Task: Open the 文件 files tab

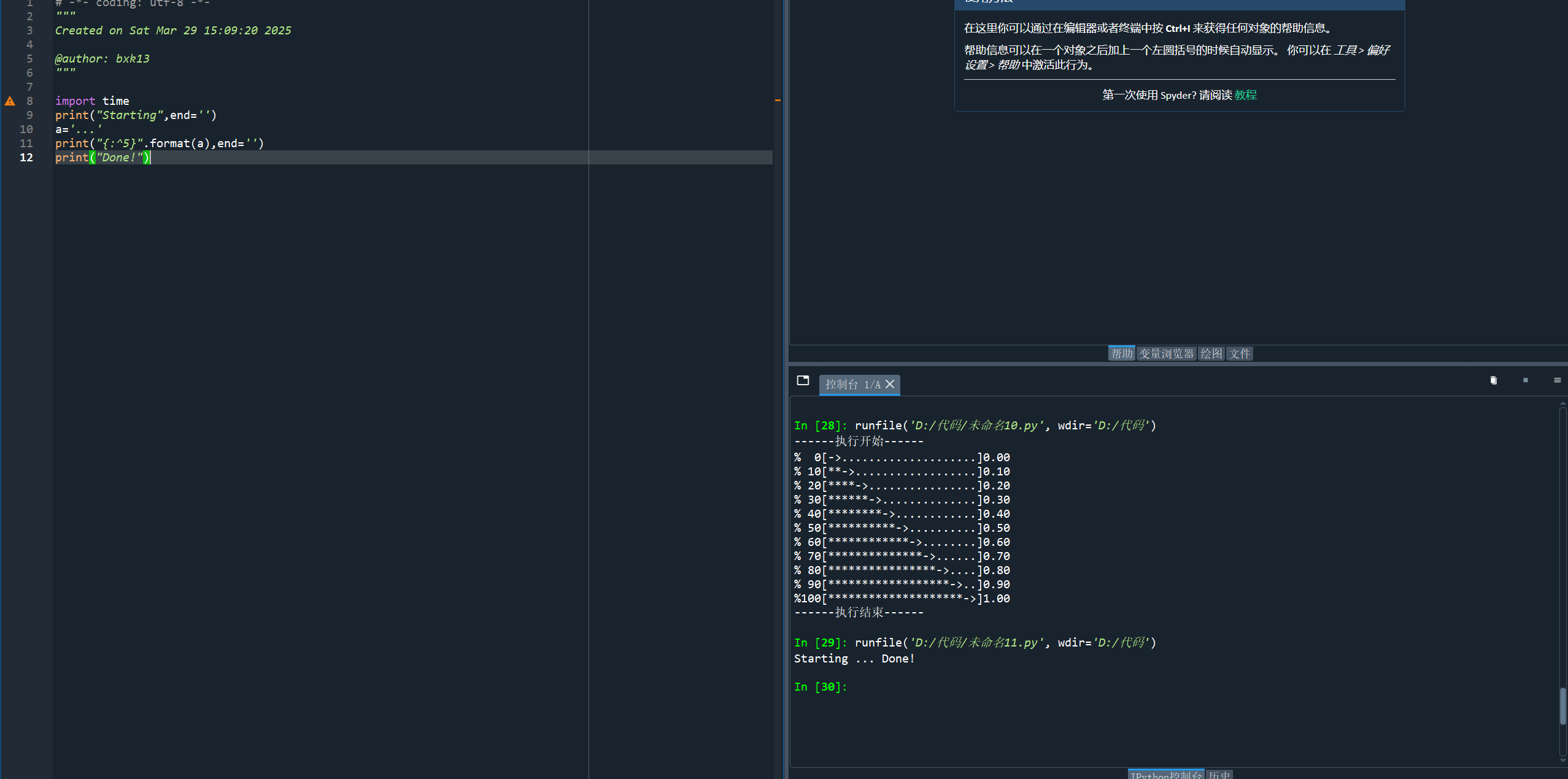Action: [1239, 353]
